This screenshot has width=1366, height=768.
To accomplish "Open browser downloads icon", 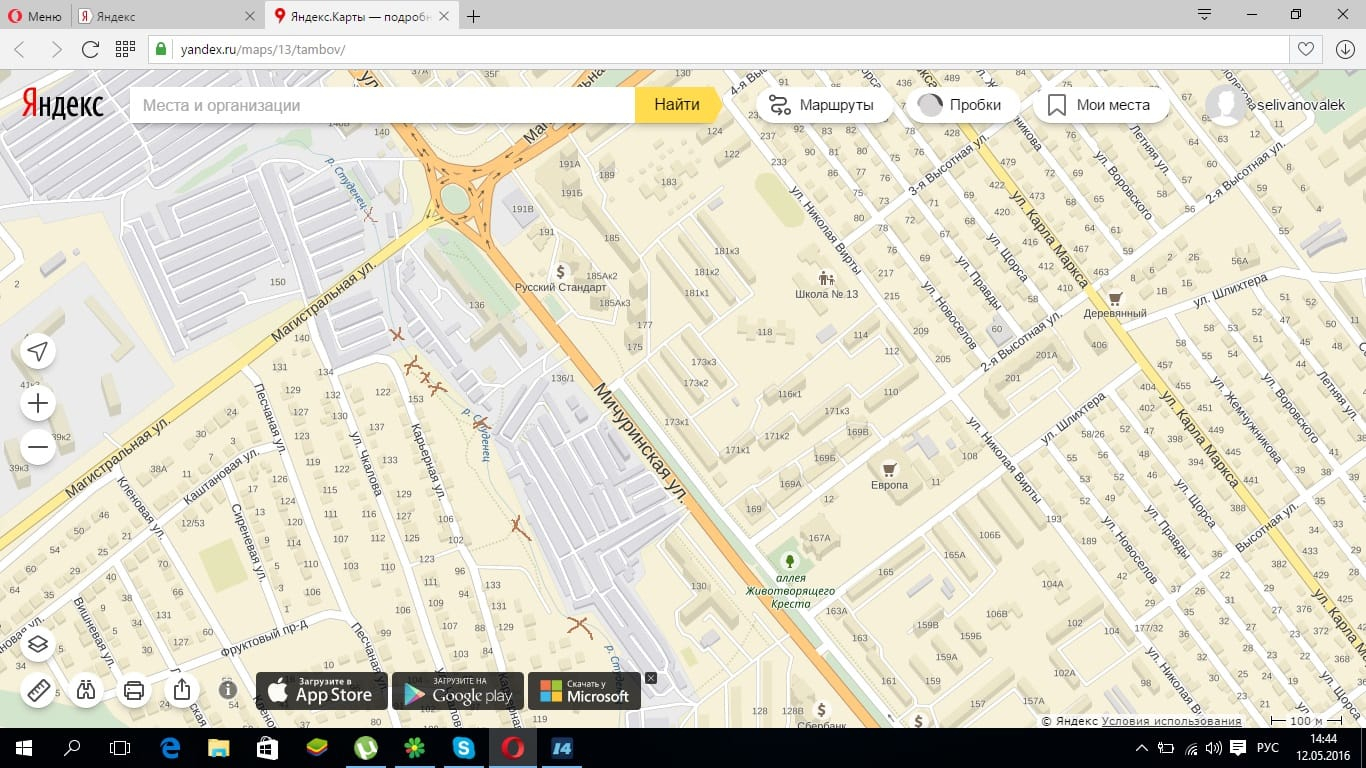I will pyautogui.click(x=1344, y=49).
